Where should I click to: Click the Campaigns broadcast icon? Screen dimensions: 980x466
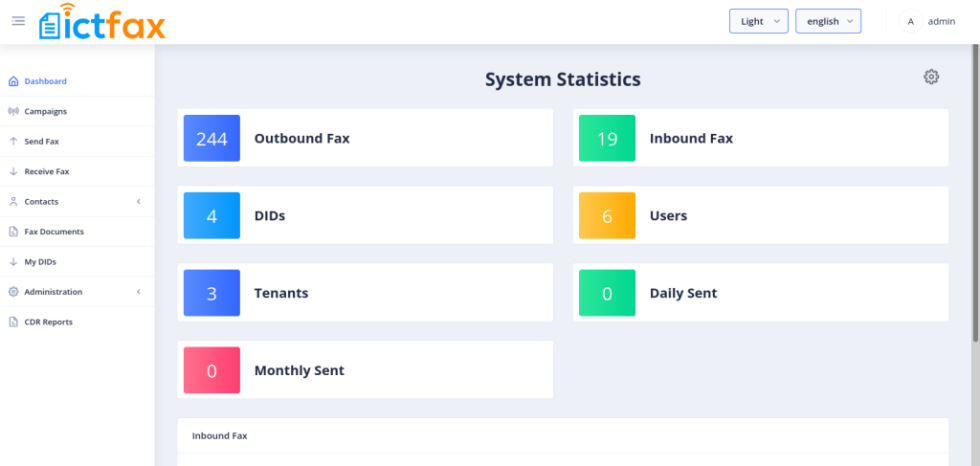click(13, 111)
